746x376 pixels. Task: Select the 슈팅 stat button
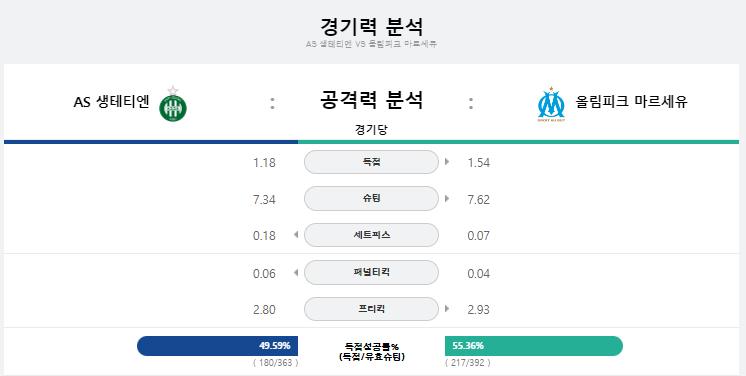(371, 198)
